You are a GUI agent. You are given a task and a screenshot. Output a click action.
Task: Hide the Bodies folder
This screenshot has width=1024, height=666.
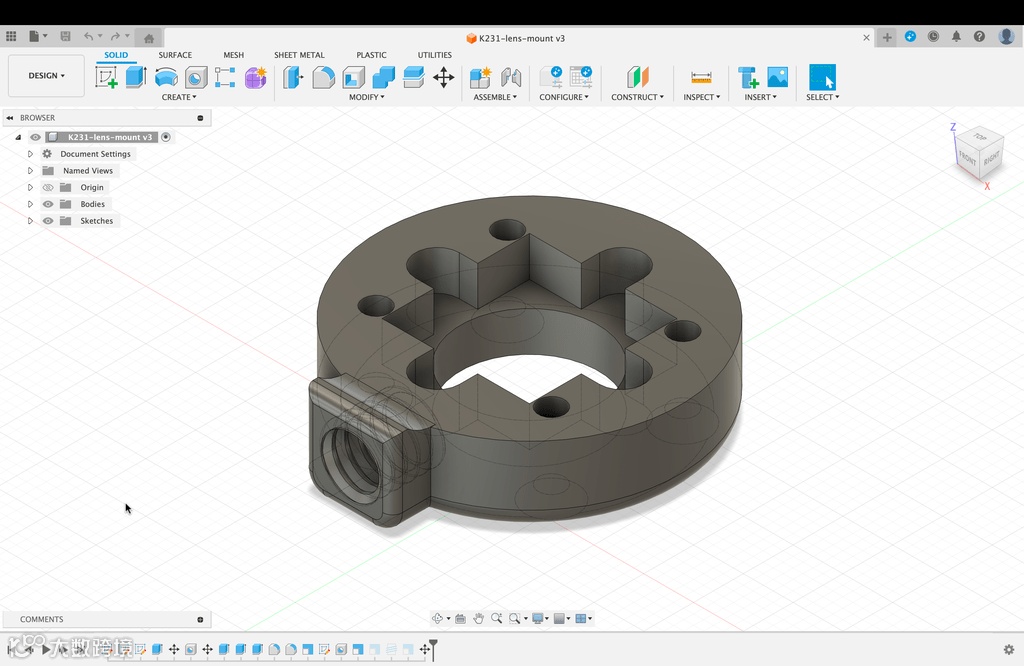click(48, 204)
